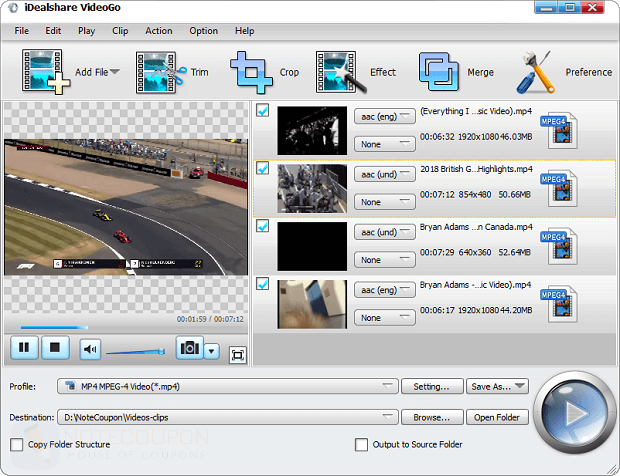The image size is (620, 476).
Task: Pause the video preview
Action: 24,348
